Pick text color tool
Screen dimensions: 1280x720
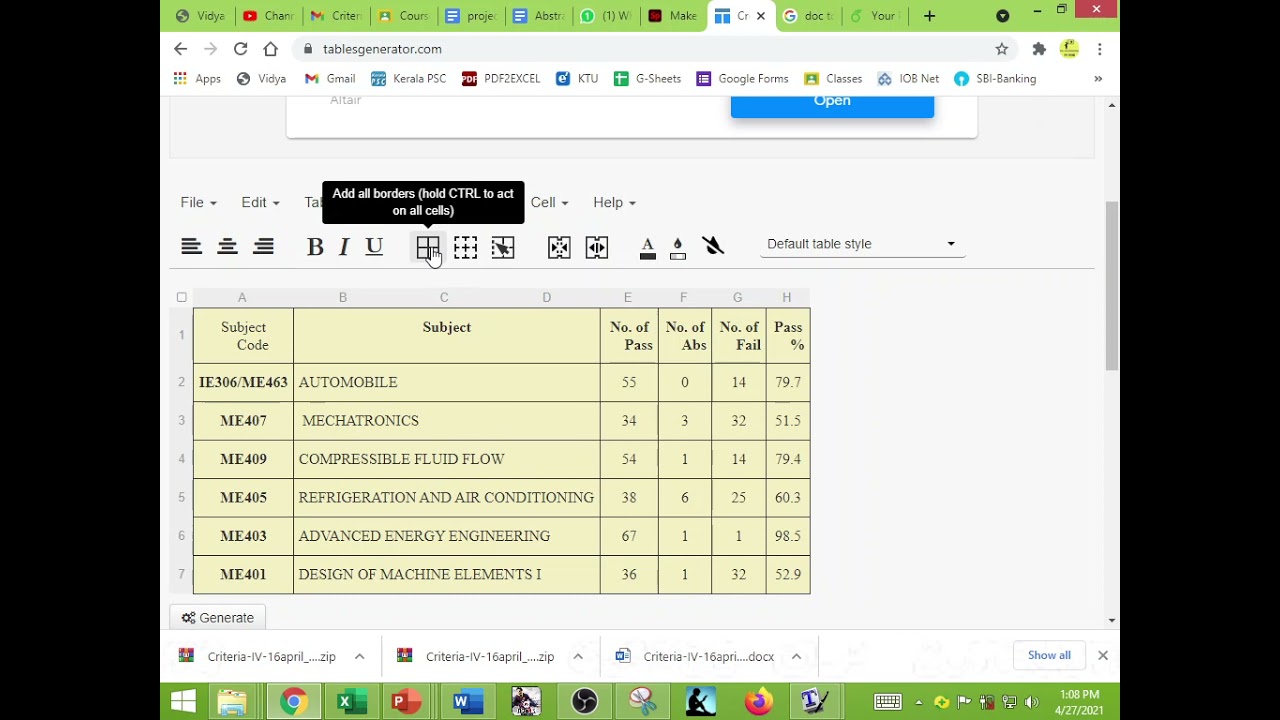(648, 248)
